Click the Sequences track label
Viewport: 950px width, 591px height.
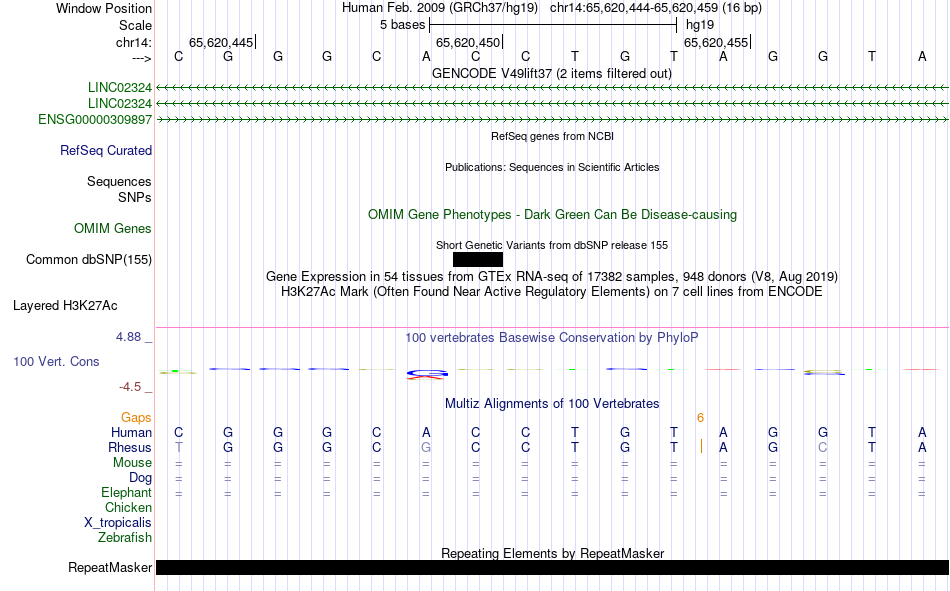(119, 181)
